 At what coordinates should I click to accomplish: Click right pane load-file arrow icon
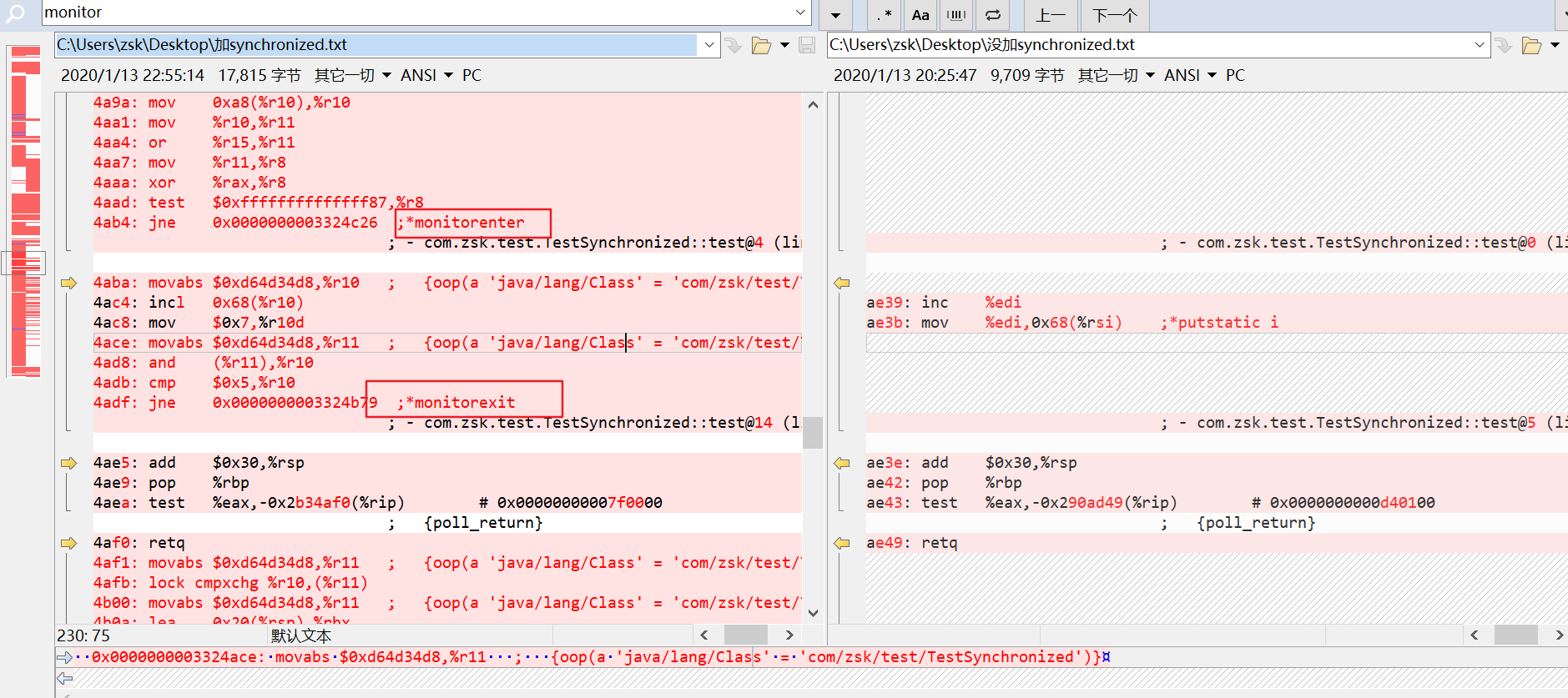click(x=1504, y=45)
